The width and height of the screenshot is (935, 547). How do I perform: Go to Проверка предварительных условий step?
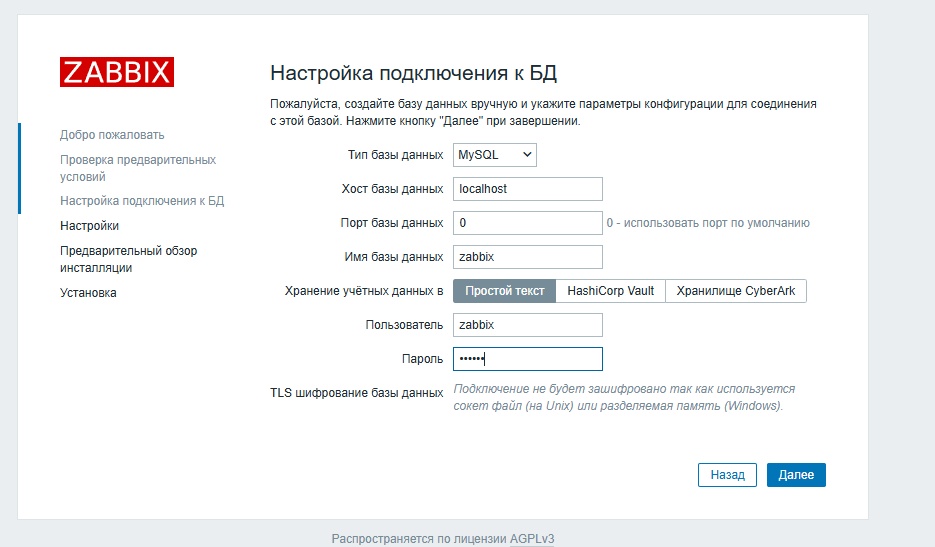[137, 168]
